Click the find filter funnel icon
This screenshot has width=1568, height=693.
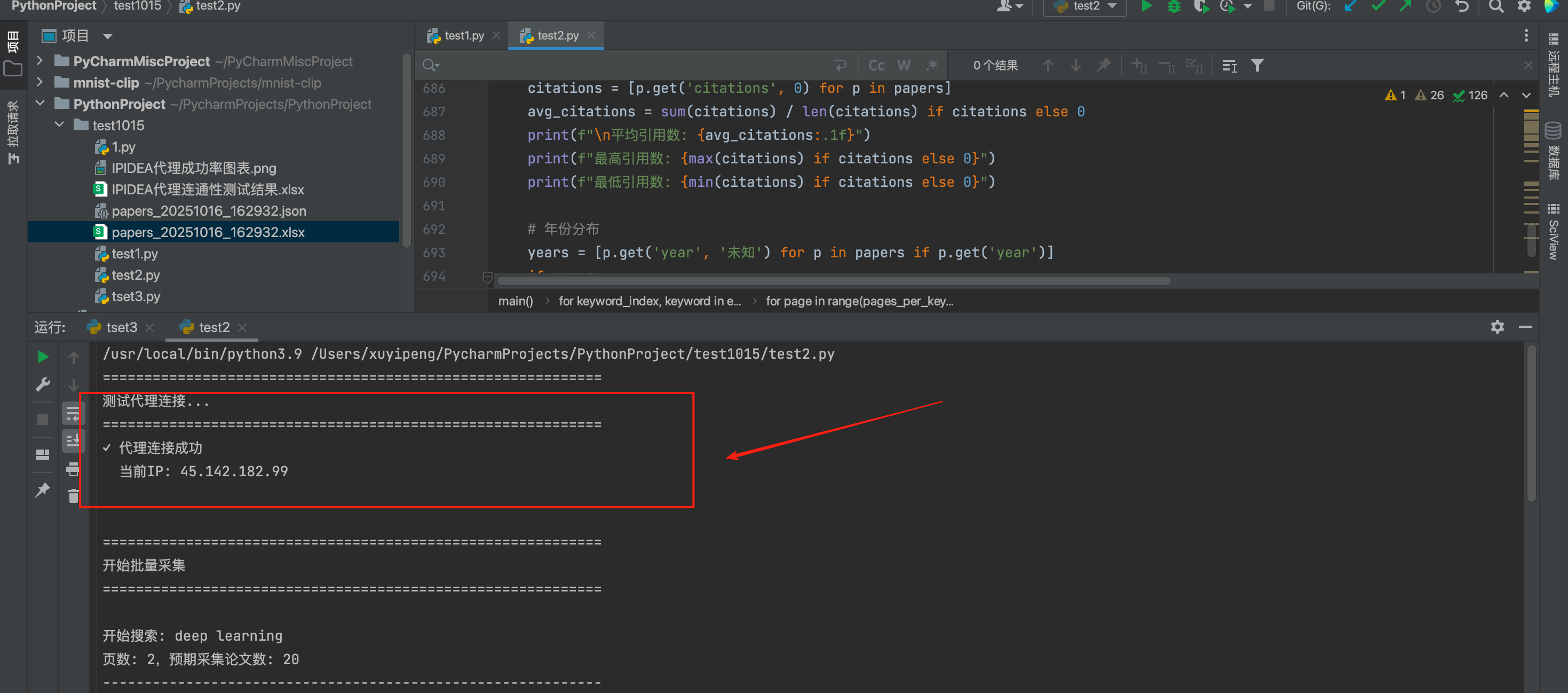coord(1257,65)
